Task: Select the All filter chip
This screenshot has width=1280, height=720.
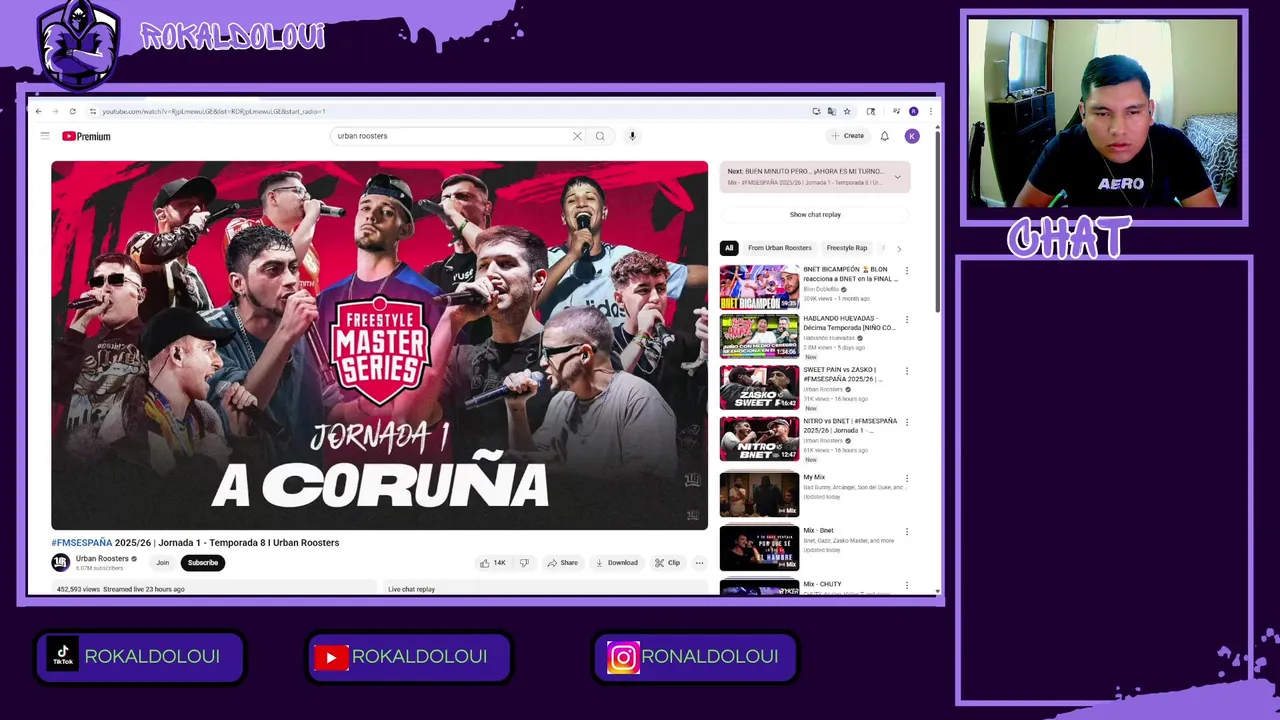Action: (729, 248)
